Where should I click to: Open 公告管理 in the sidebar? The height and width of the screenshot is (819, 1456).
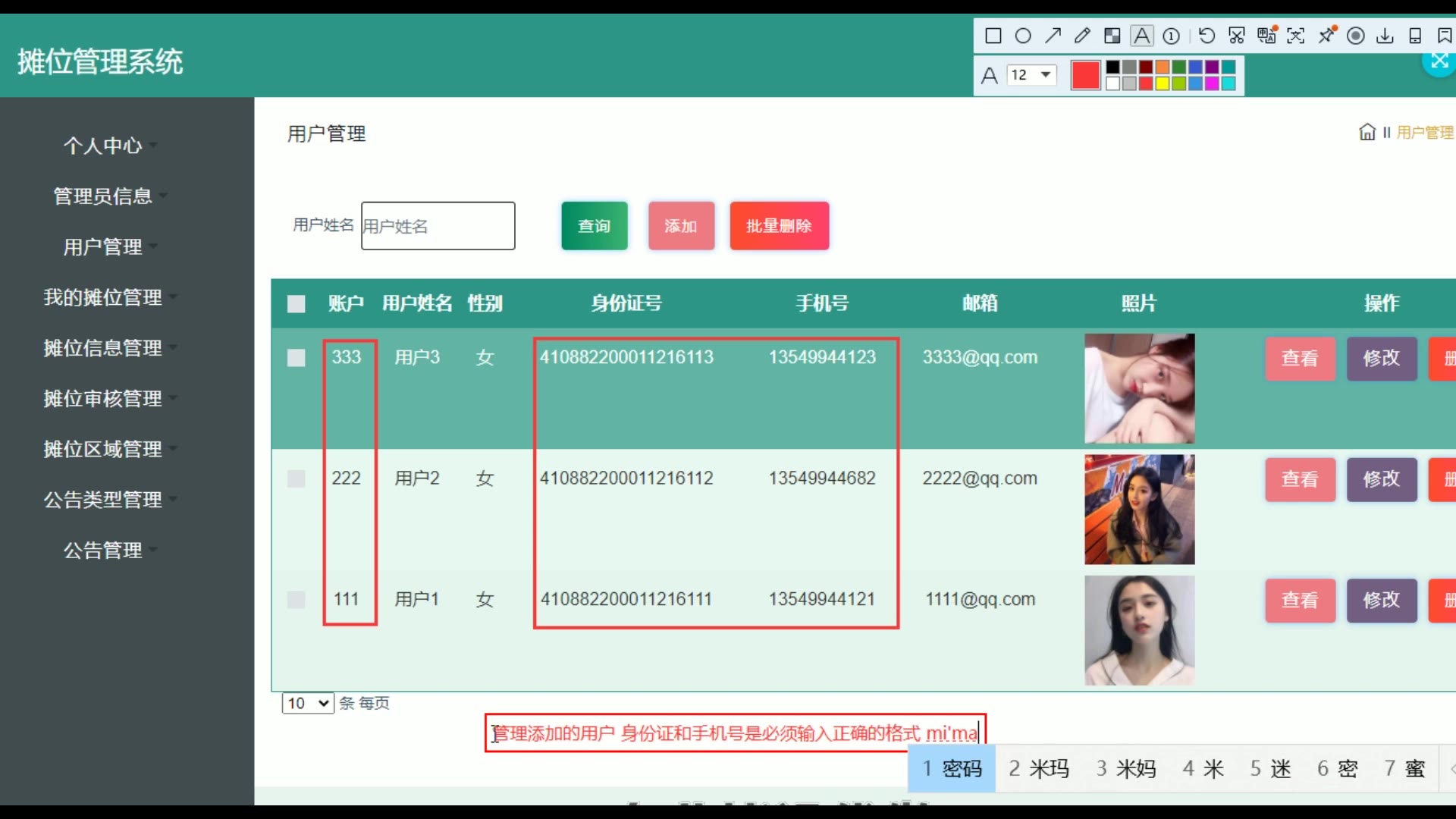click(x=103, y=551)
